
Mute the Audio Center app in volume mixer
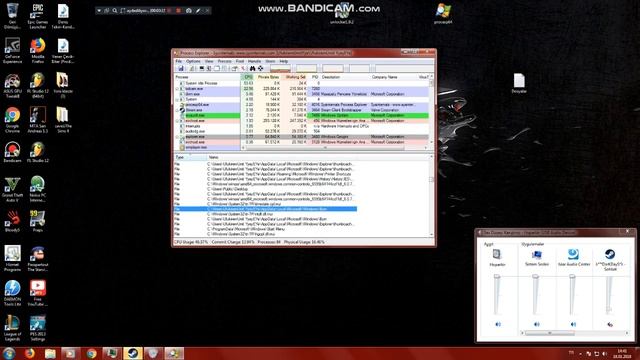tap(573, 324)
